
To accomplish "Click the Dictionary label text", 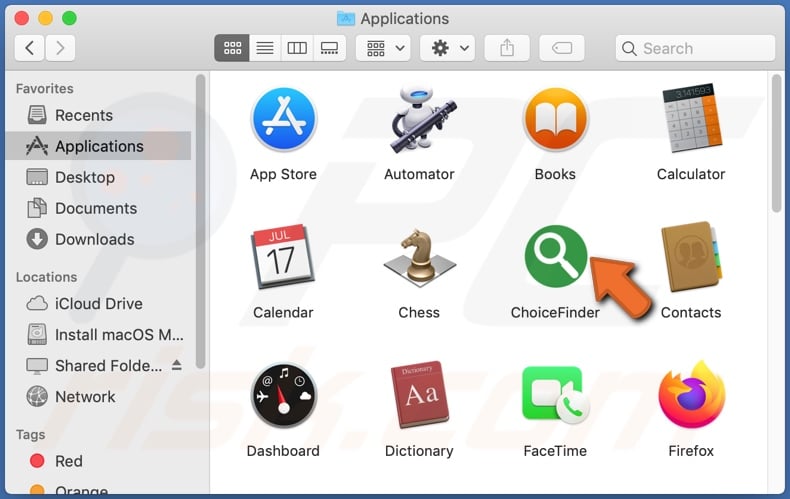I will coord(419,451).
